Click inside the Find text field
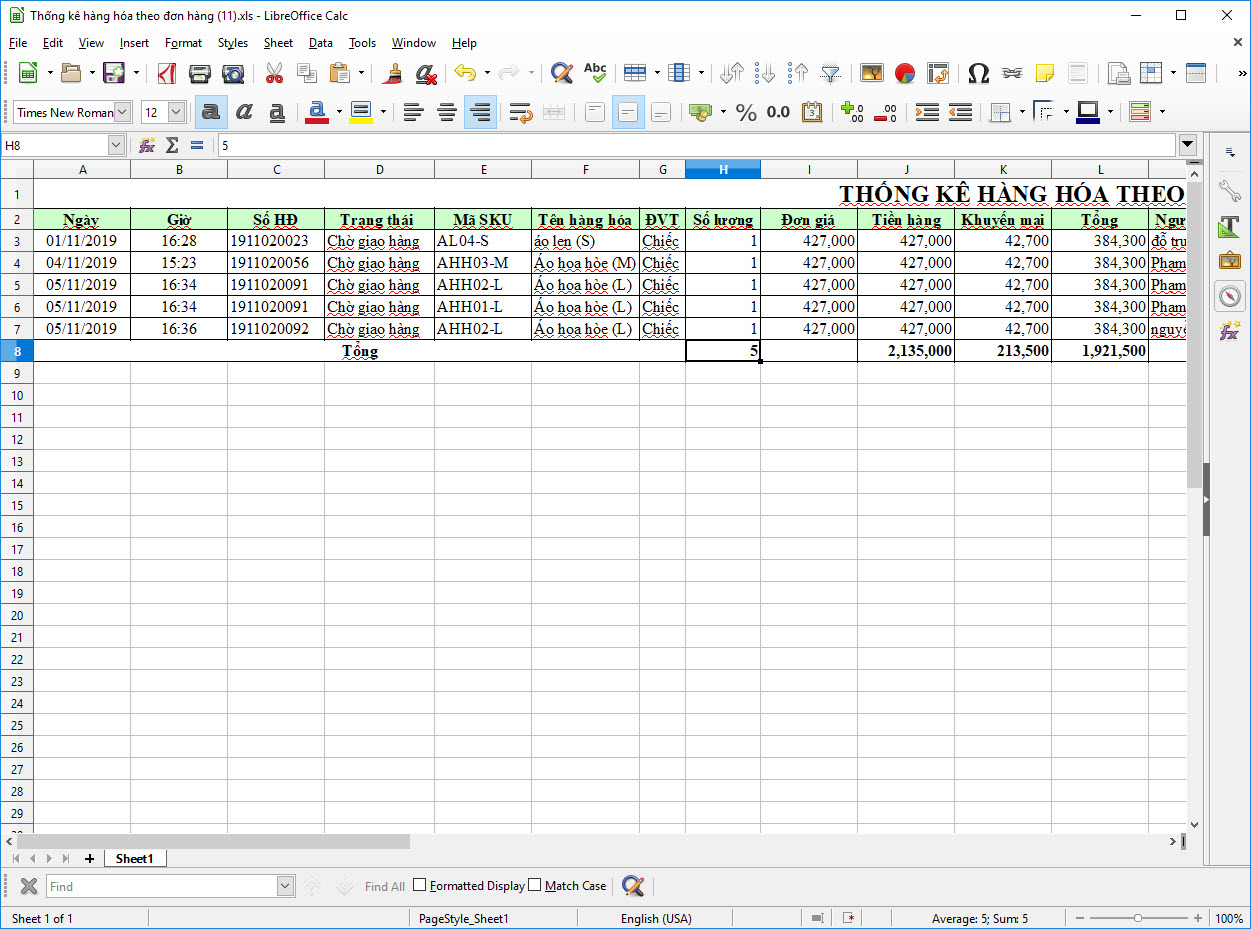Image resolution: width=1251 pixels, height=929 pixels. (160, 886)
